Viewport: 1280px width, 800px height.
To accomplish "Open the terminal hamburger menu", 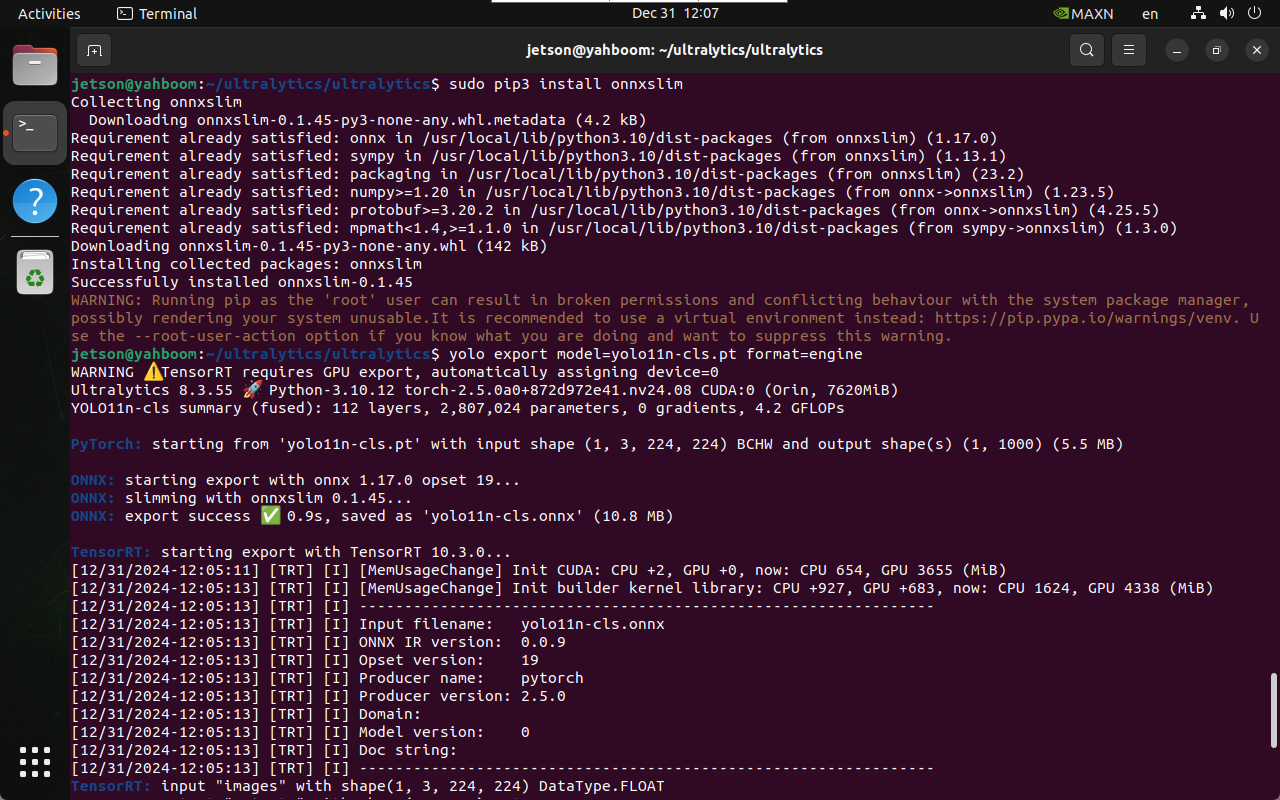I will pos(1129,50).
